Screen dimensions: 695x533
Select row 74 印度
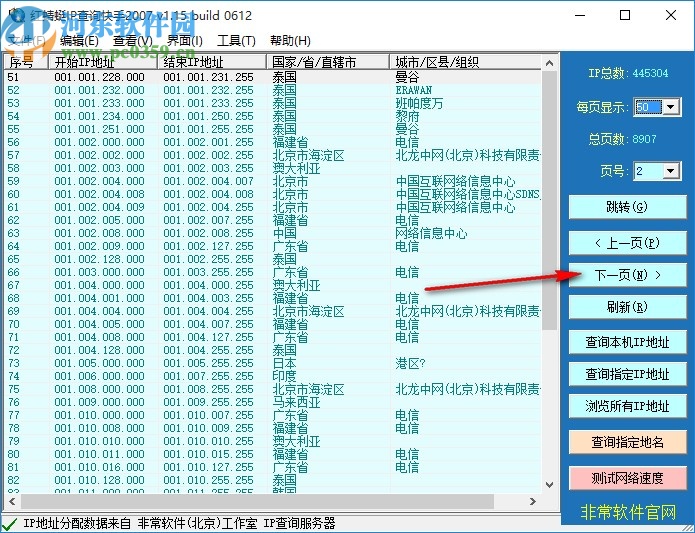point(273,376)
